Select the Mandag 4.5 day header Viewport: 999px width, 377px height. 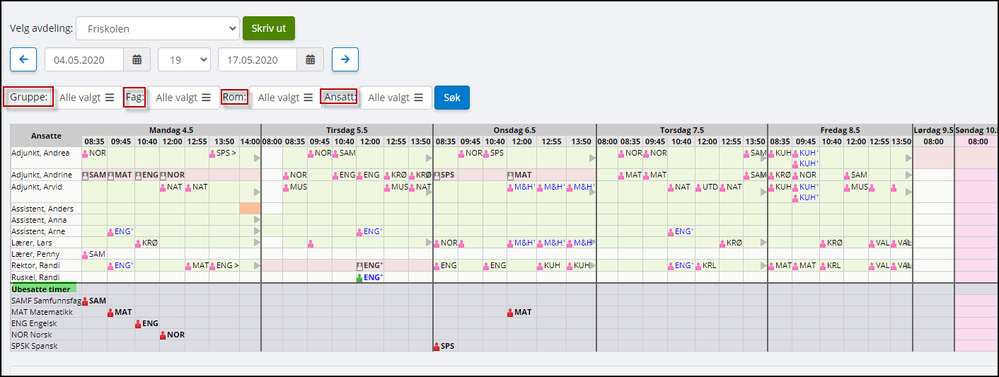pyautogui.click(x=171, y=129)
